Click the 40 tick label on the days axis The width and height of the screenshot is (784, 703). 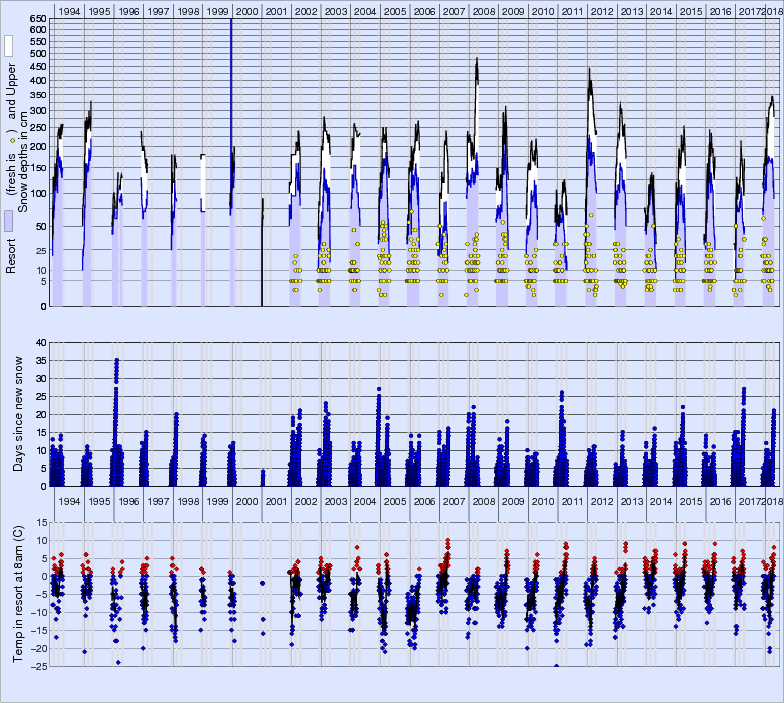pos(41,342)
